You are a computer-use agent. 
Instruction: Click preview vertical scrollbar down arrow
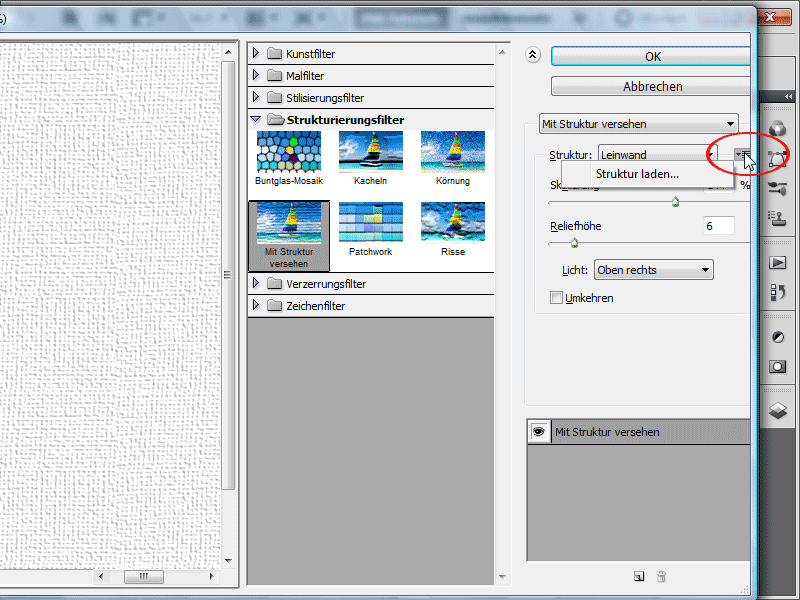228,561
